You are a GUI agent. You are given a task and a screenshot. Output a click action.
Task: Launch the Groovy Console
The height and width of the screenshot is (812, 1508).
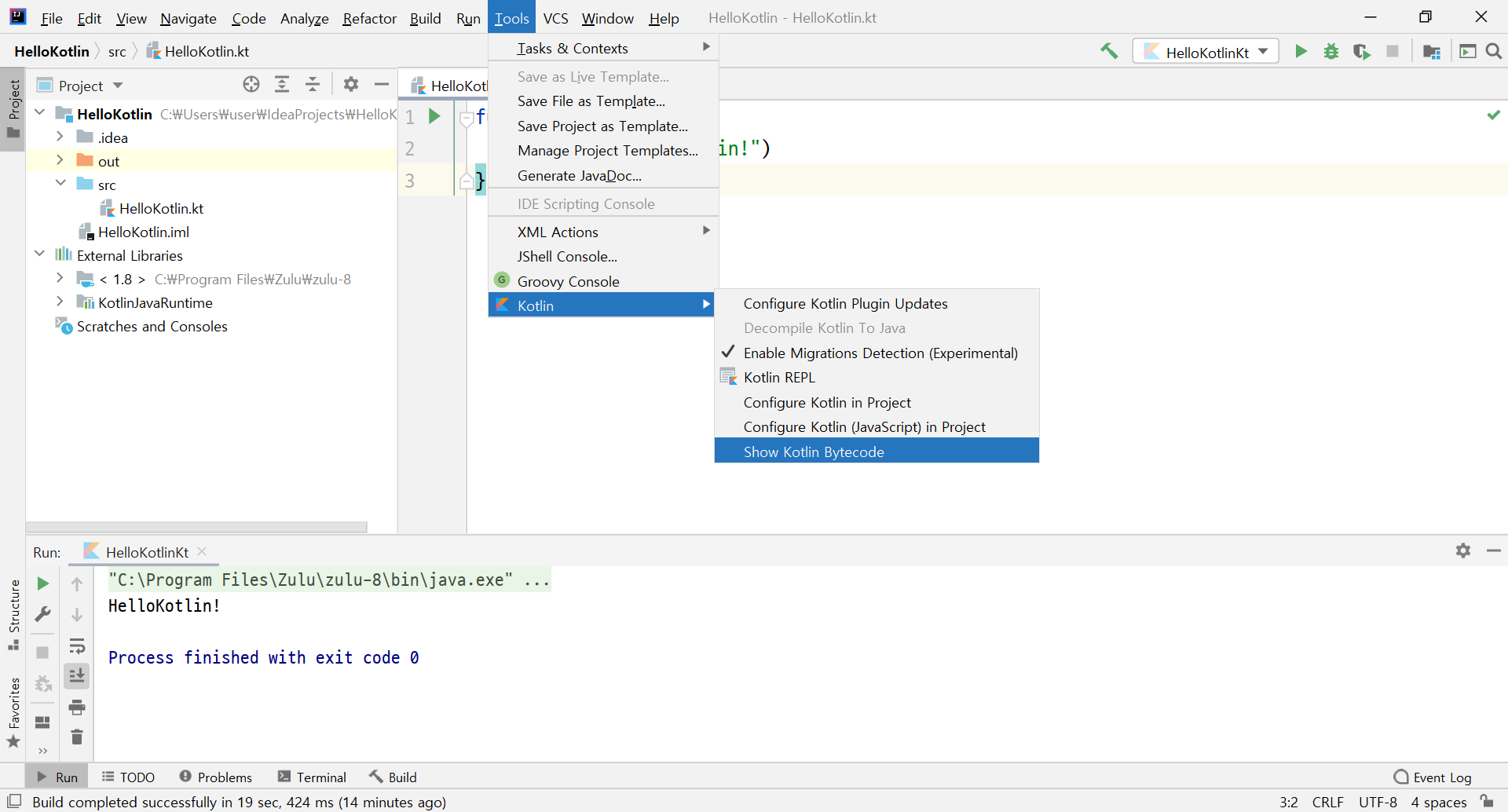[603, 281]
